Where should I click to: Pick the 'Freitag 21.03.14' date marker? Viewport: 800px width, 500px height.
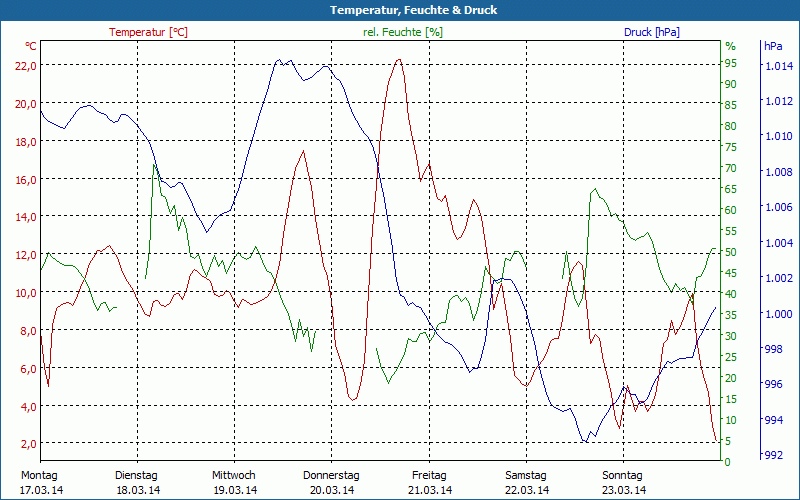[x=429, y=482]
